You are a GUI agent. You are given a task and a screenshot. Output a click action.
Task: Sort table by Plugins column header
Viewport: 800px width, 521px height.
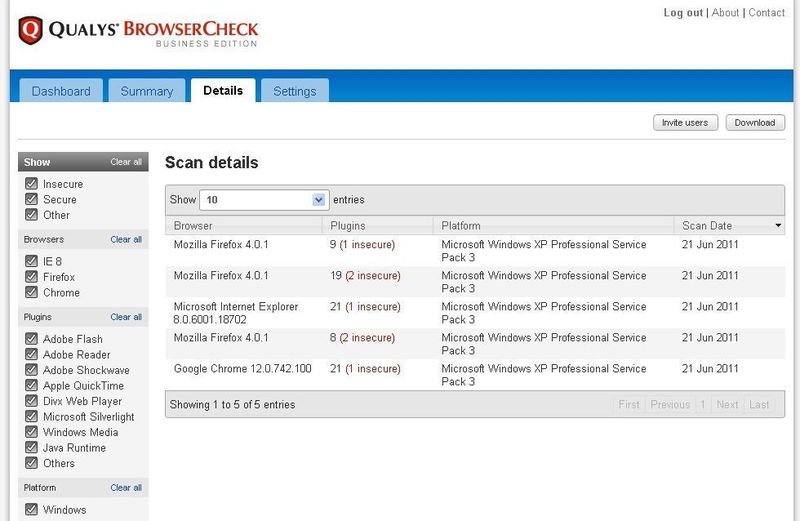[378, 226]
